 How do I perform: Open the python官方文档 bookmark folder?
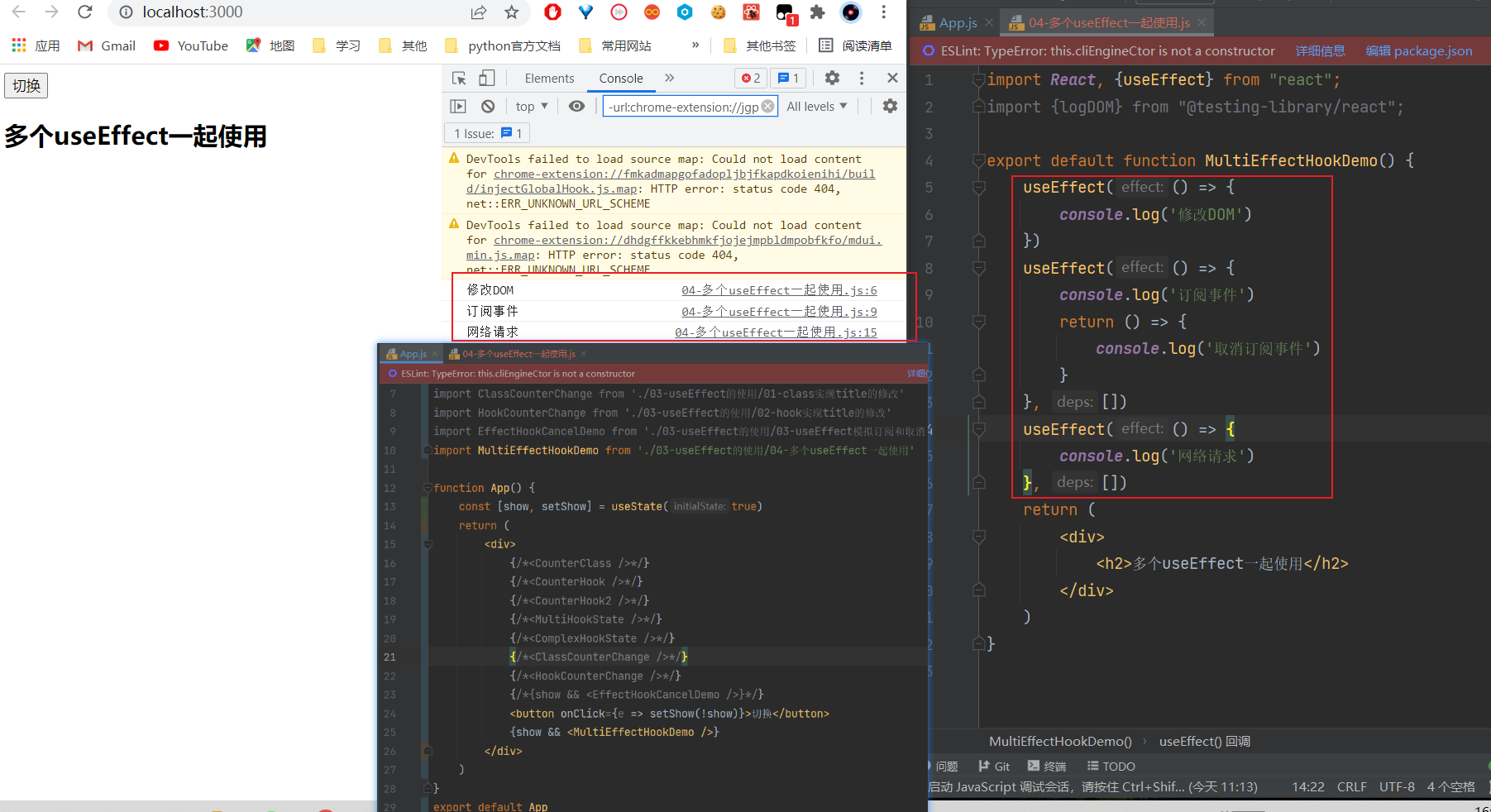pyautogui.click(x=503, y=45)
